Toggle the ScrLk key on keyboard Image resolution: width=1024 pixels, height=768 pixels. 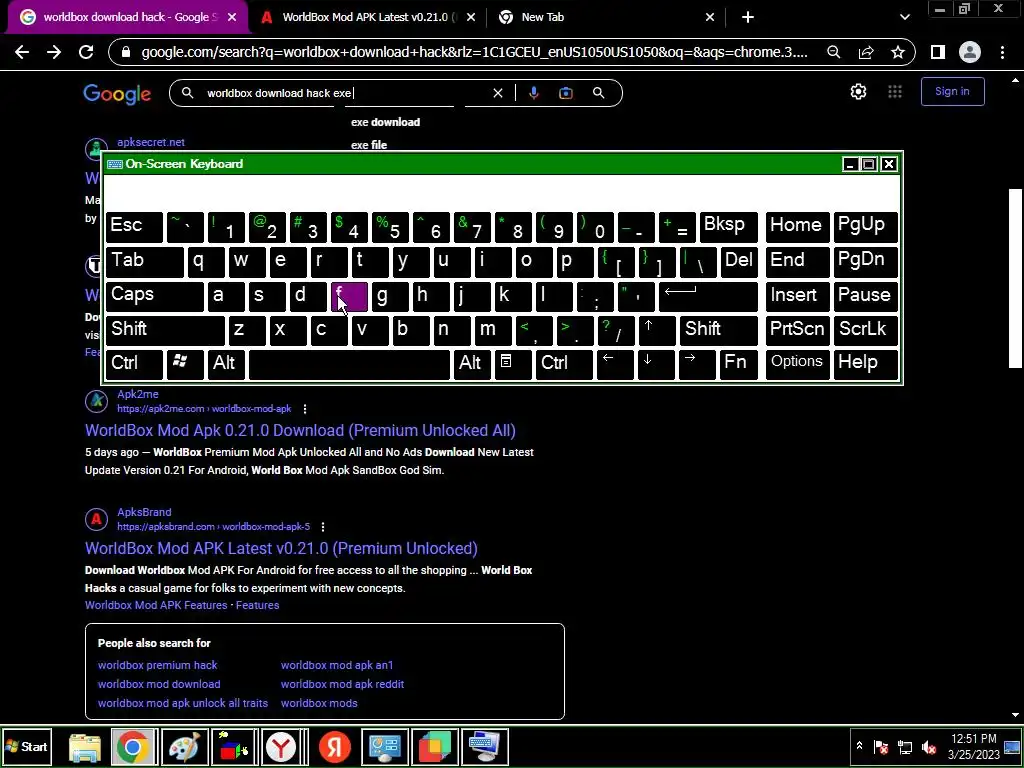pyautogui.click(x=865, y=330)
